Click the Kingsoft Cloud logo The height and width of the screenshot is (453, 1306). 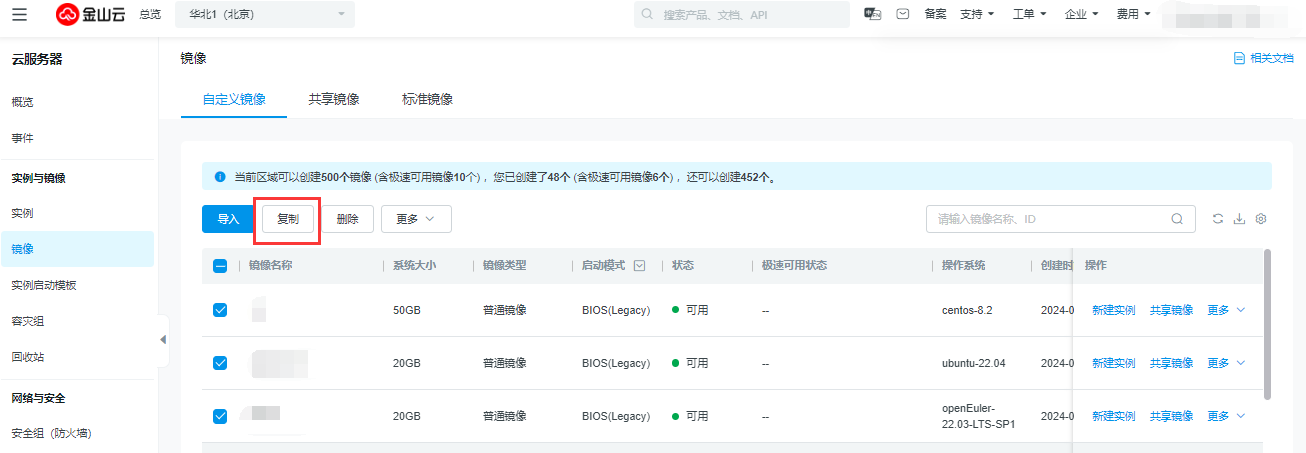(91, 14)
